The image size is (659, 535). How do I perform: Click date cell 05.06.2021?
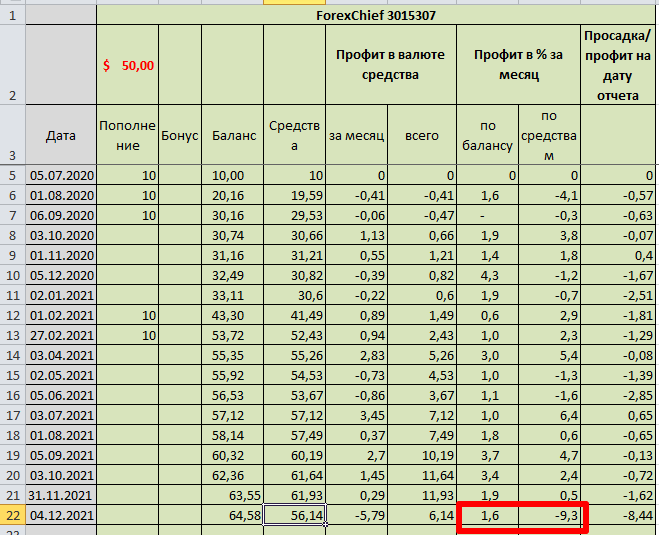(61, 395)
